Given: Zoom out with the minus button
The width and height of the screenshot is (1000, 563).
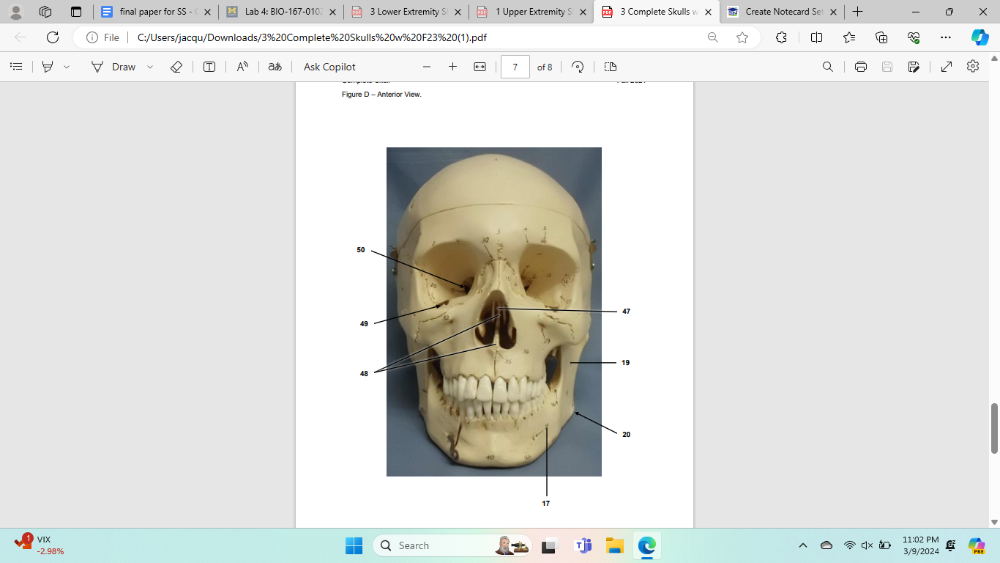Looking at the screenshot, I should pos(426,67).
